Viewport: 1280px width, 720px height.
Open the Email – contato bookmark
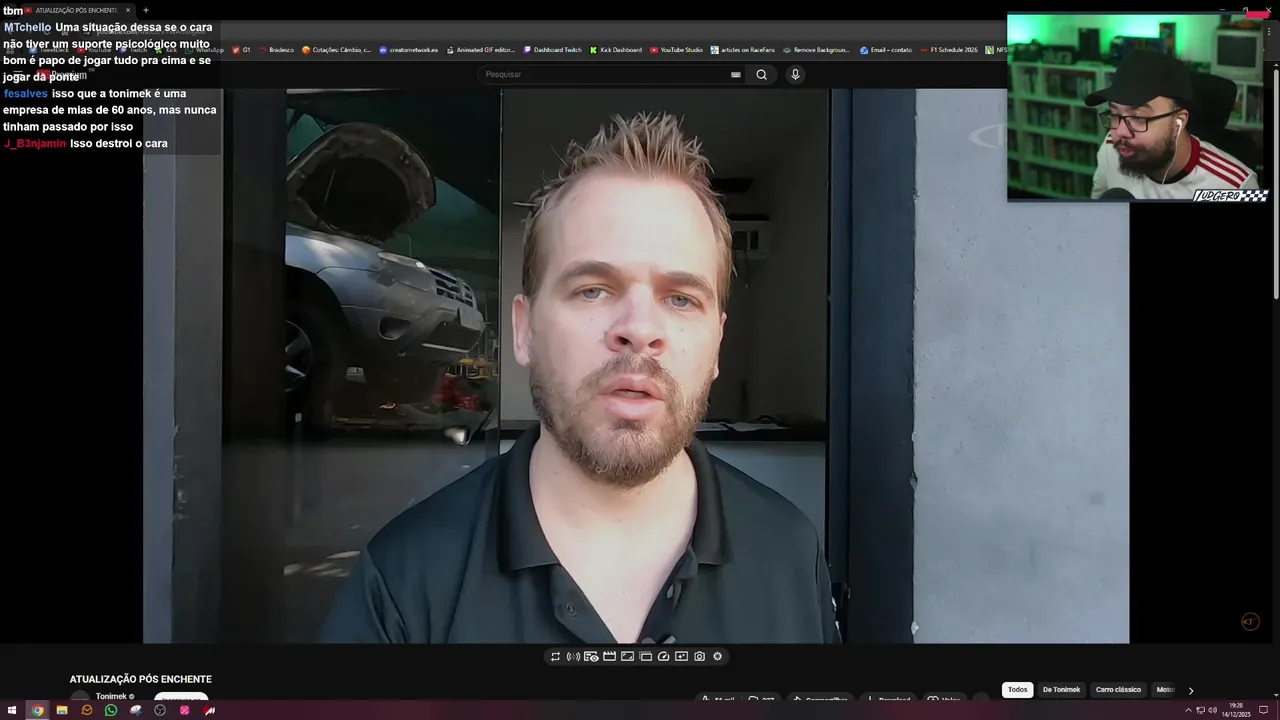[886, 50]
